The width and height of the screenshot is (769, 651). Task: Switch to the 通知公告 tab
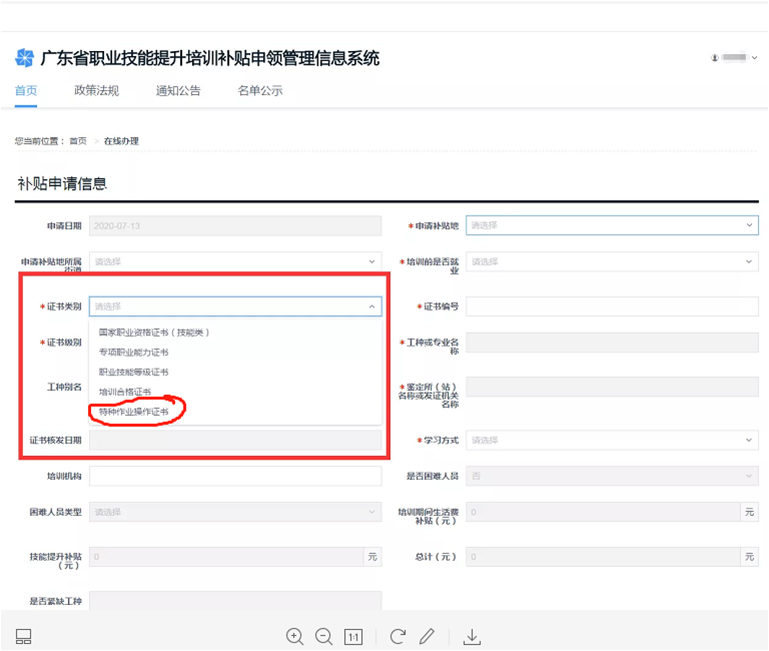(178, 91)
